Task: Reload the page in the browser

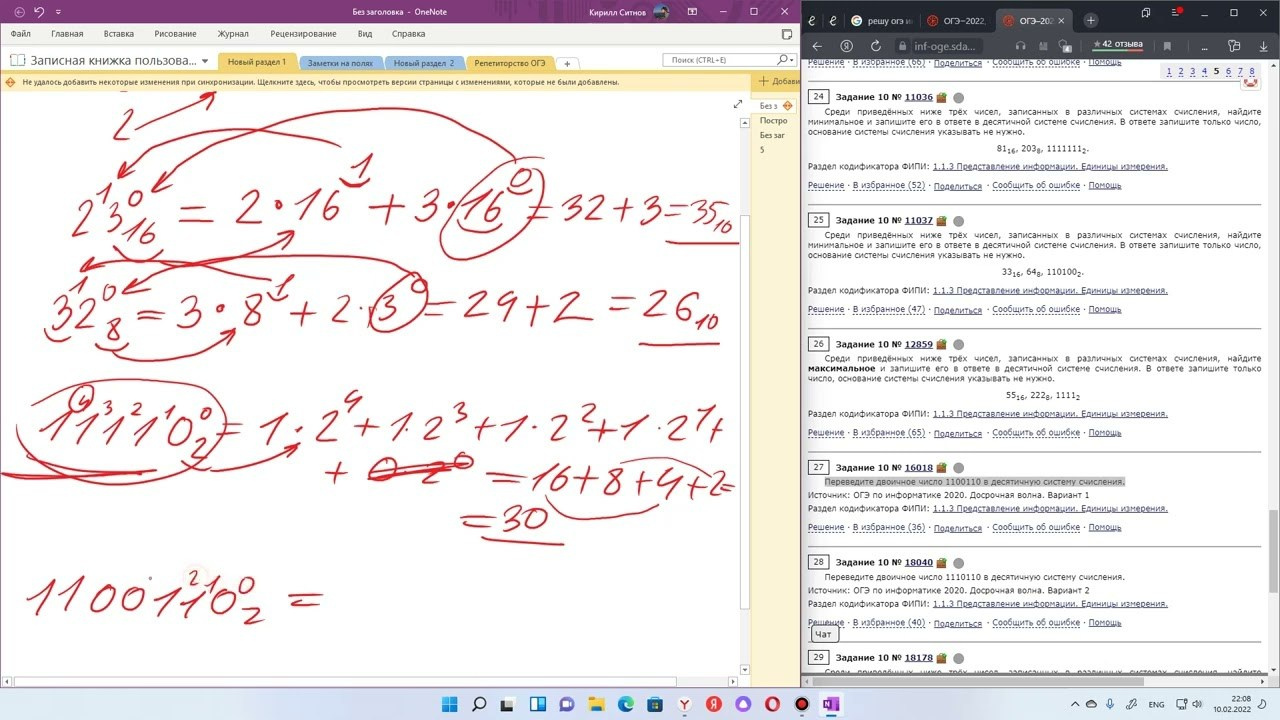Action: click(x=876, y=46)
